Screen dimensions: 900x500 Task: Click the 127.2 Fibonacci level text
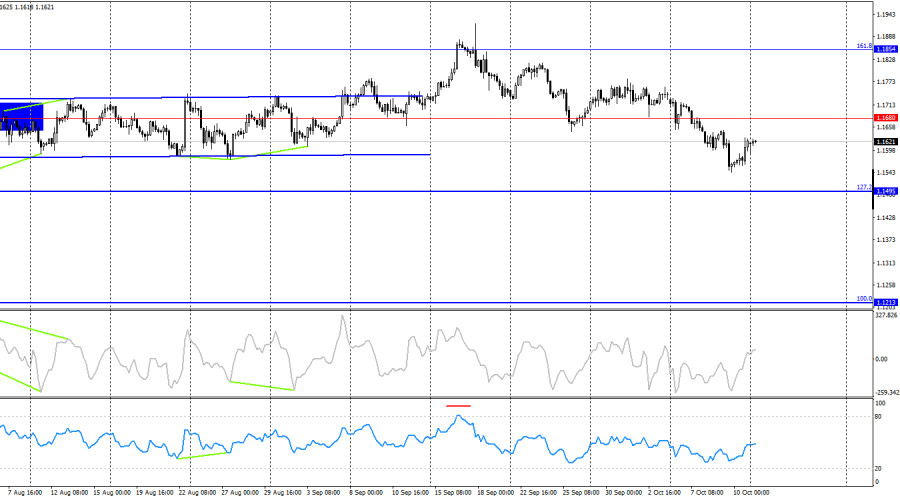864,187
